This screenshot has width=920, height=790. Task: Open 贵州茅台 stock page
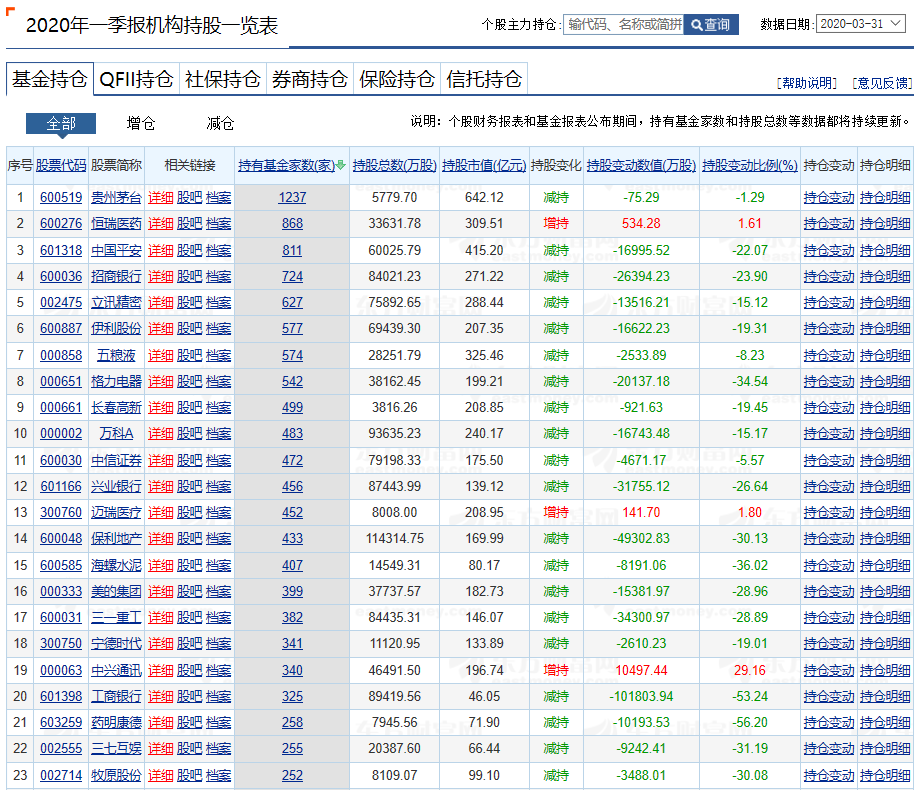pos(116,197)
